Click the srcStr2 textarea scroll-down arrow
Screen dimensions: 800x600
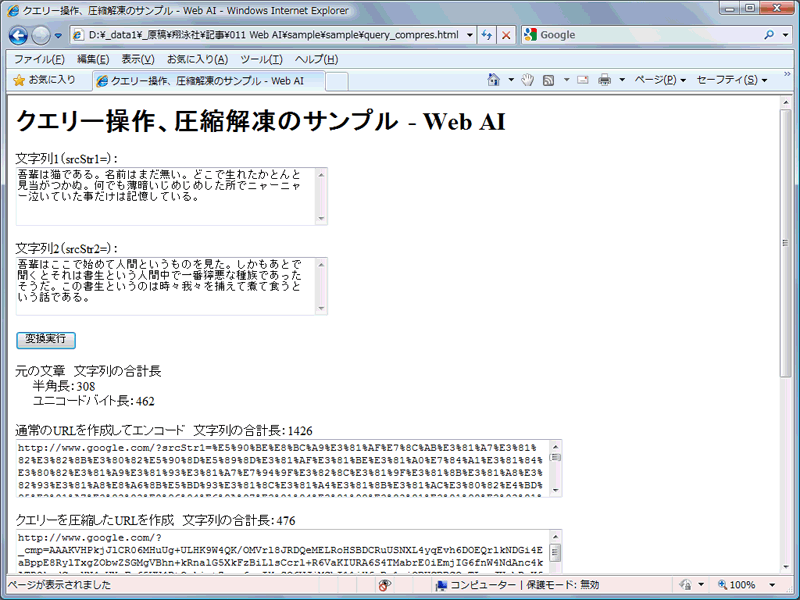click(x=321, y=308)
